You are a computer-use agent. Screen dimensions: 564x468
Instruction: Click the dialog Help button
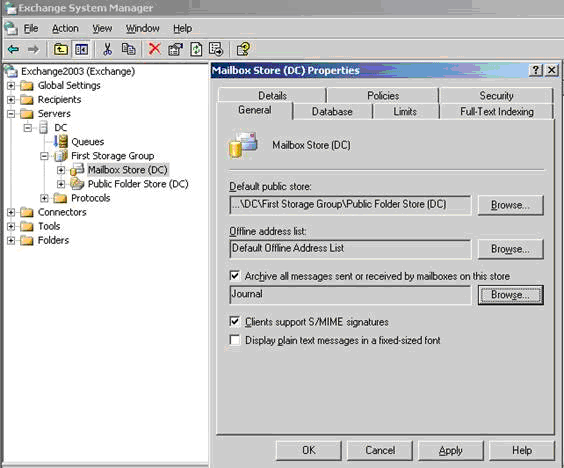522,450
